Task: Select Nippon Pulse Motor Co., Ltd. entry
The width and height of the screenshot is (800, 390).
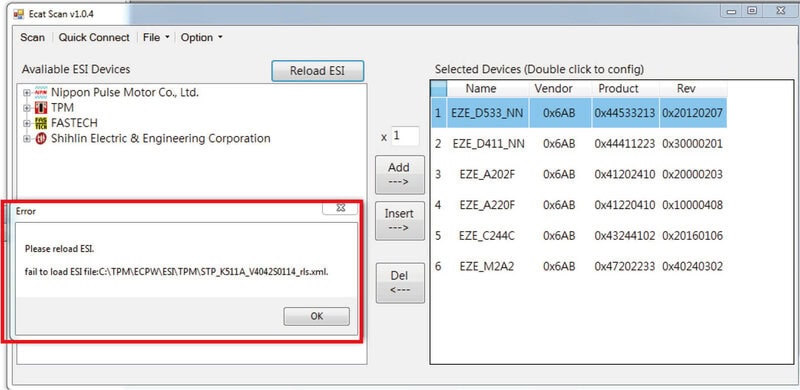Action: [x=125, y=93]
